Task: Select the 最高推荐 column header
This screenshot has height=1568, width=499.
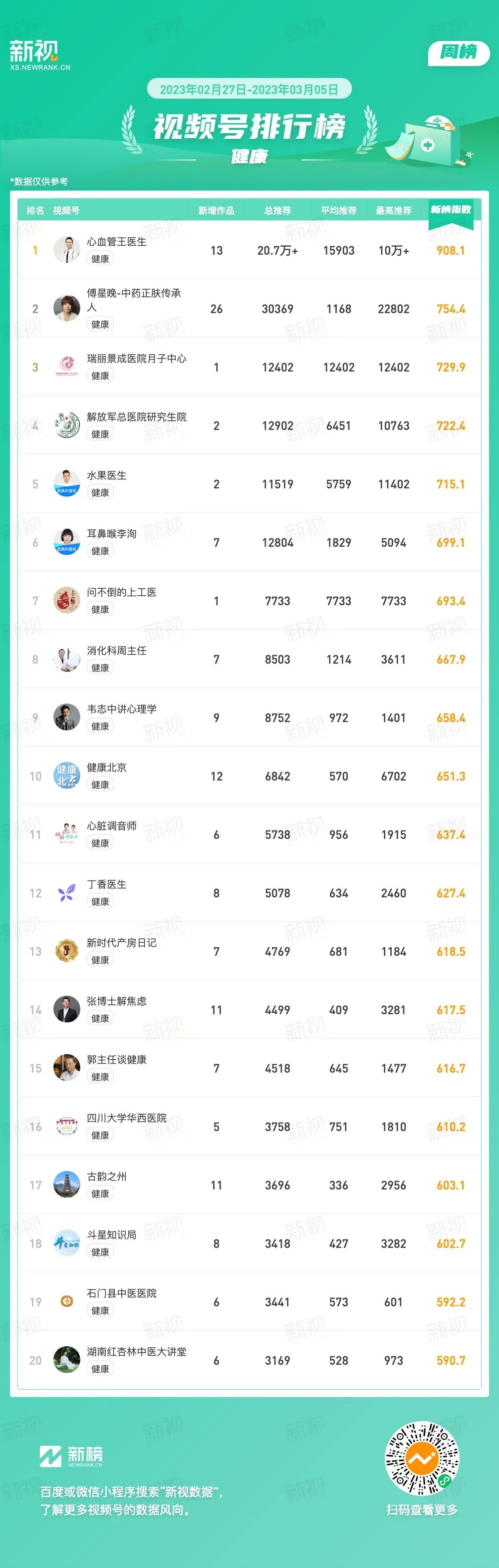Action: click(x=394, y=211)
